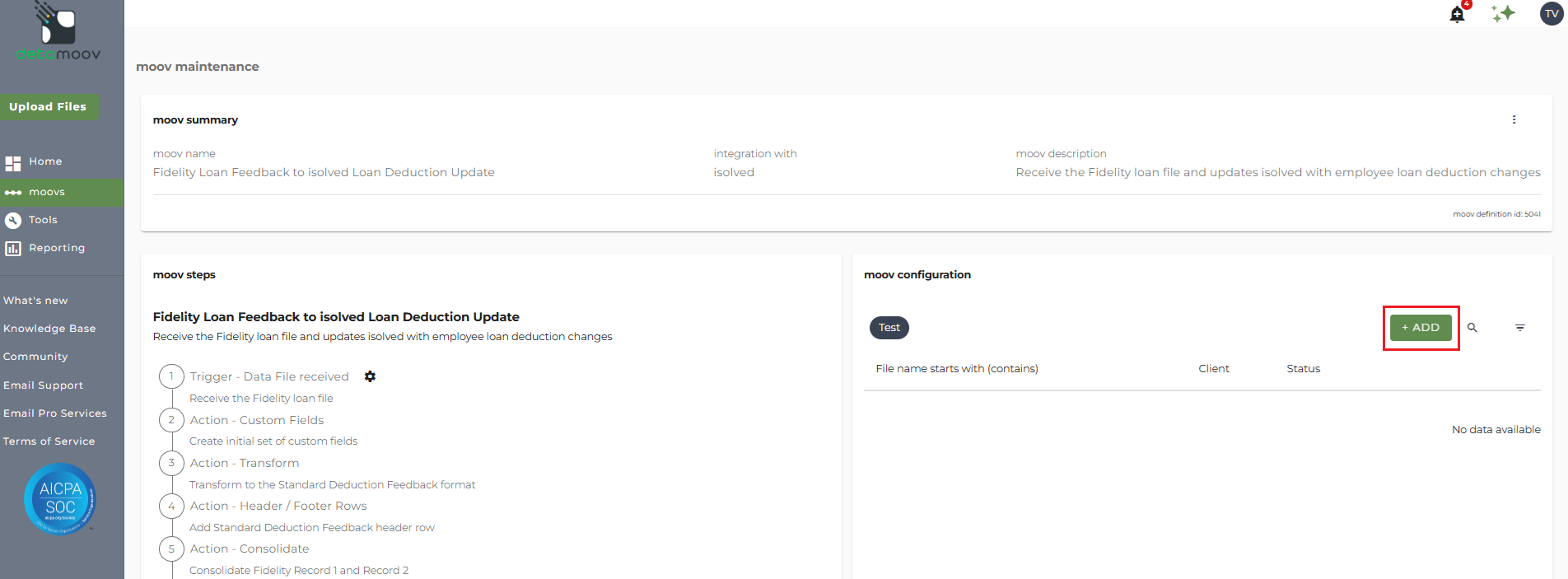The image size is (1568, 579).
Task: Click the 'moov maintenance' page title
Action: [x=198, y=67]
